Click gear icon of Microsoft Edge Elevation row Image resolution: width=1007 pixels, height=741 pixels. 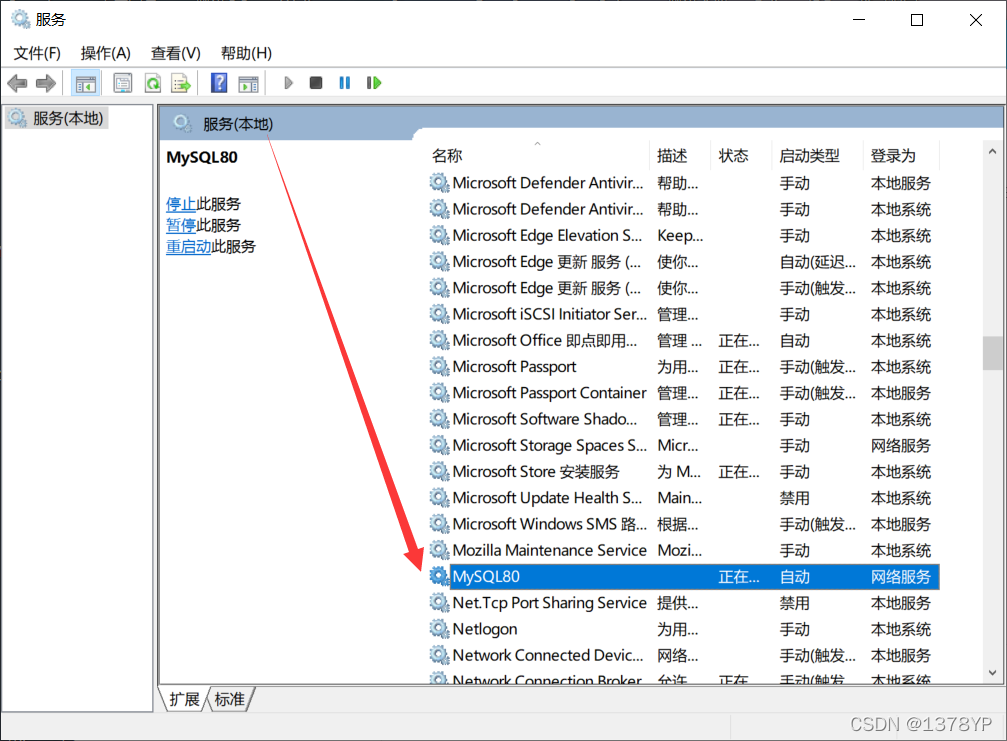pos(439,236)
